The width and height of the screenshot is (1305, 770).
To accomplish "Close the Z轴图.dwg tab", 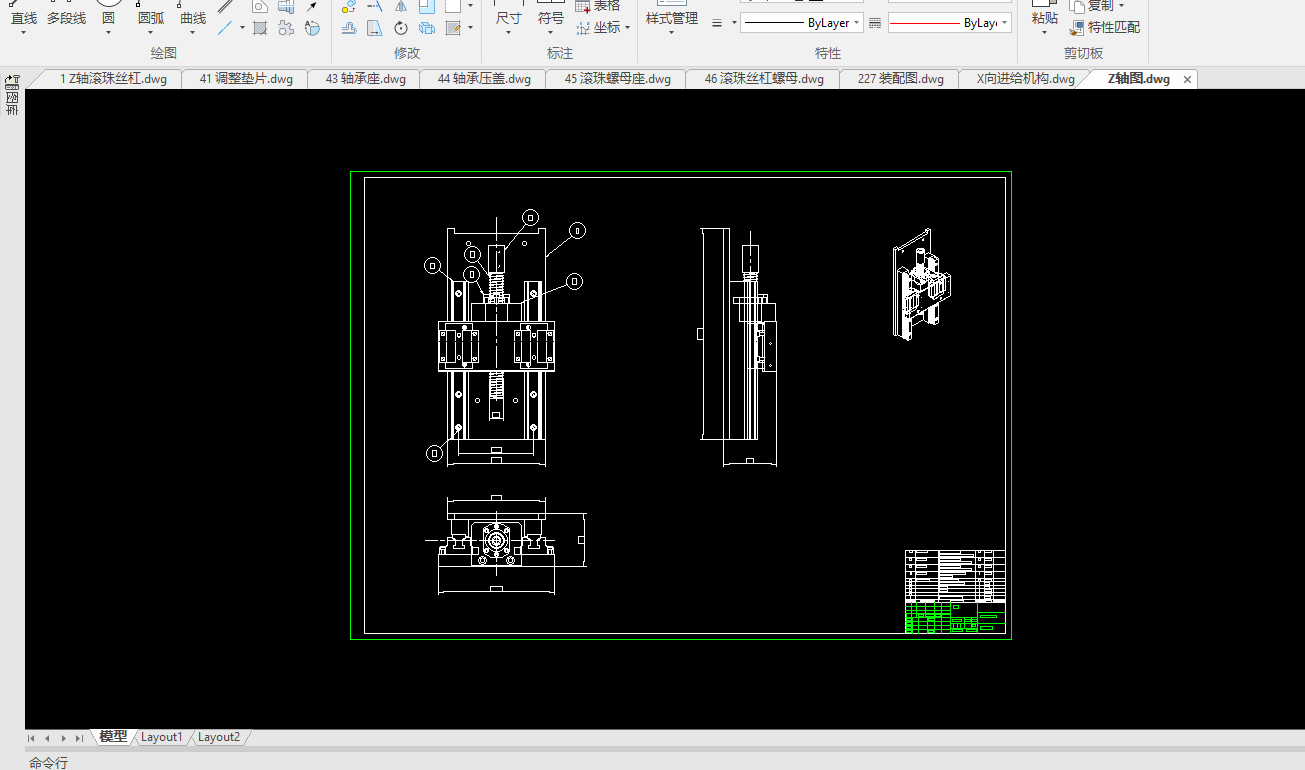I will click(1187, 79).
